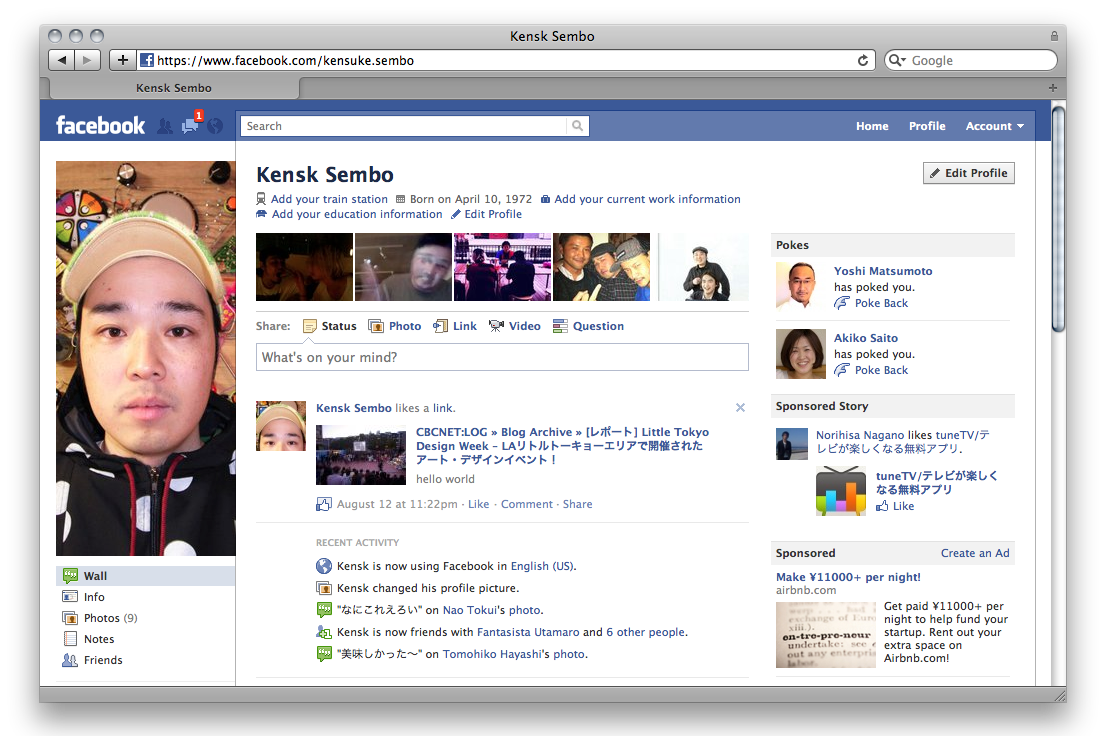Click the search magnifier button
The height and width of the screenshot is (741, 1106).
[578, 126]
